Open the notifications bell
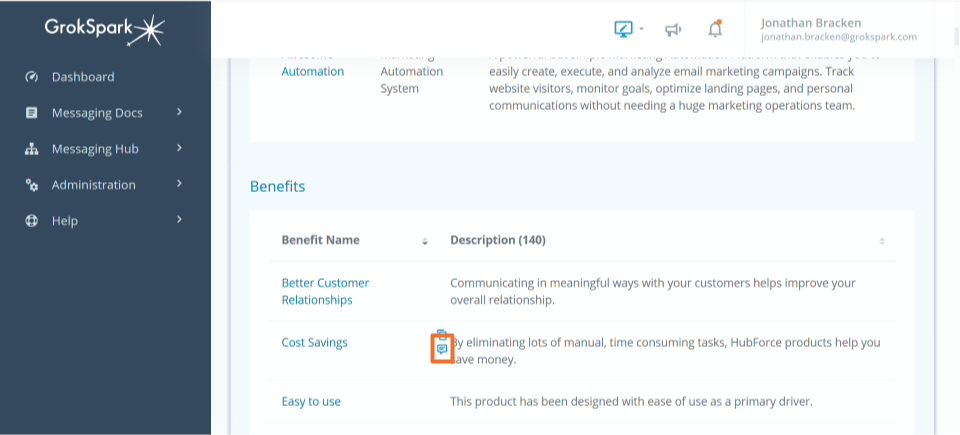The height and width of the screenshot is (435, 960). 715,29
